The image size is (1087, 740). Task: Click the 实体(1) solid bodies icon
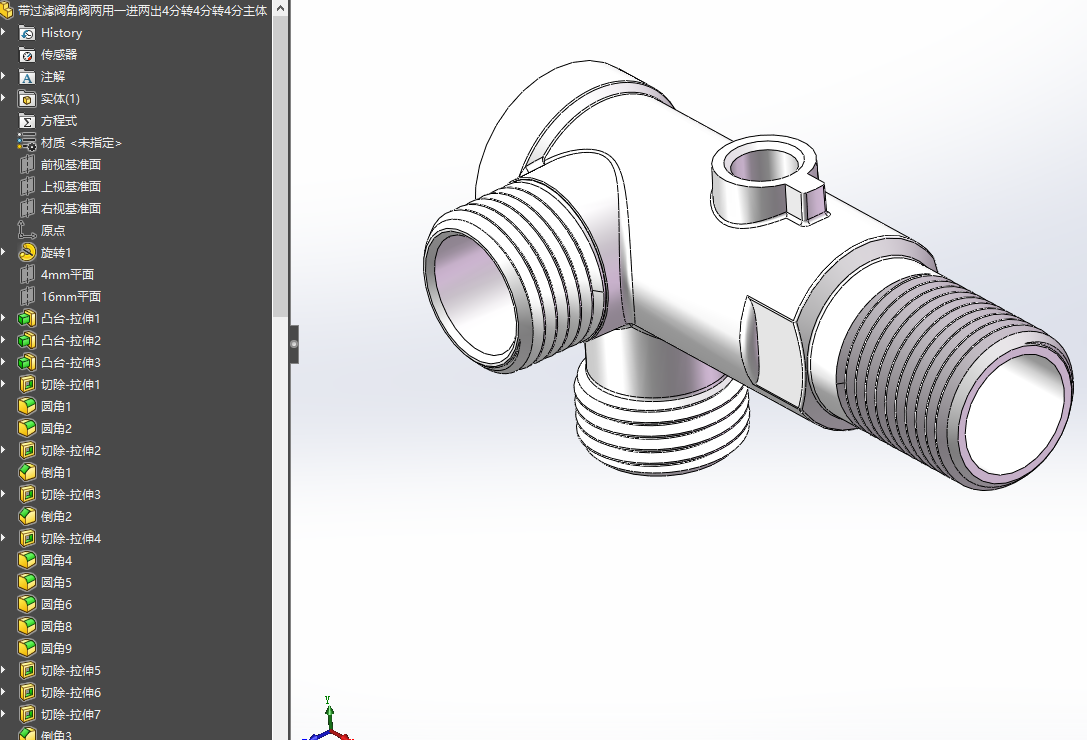tap(26, 99)
